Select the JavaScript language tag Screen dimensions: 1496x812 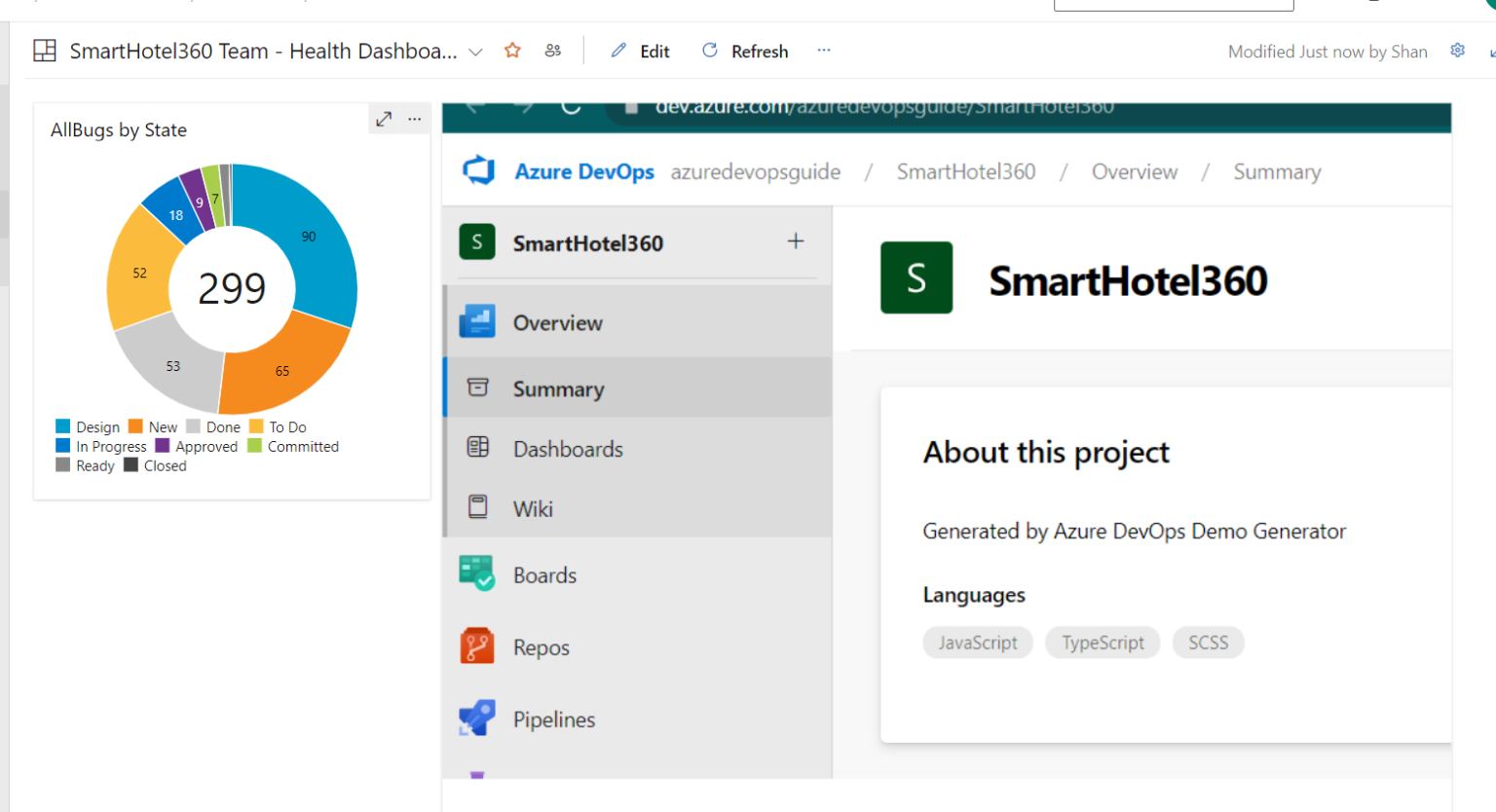[x=978, y=643]
